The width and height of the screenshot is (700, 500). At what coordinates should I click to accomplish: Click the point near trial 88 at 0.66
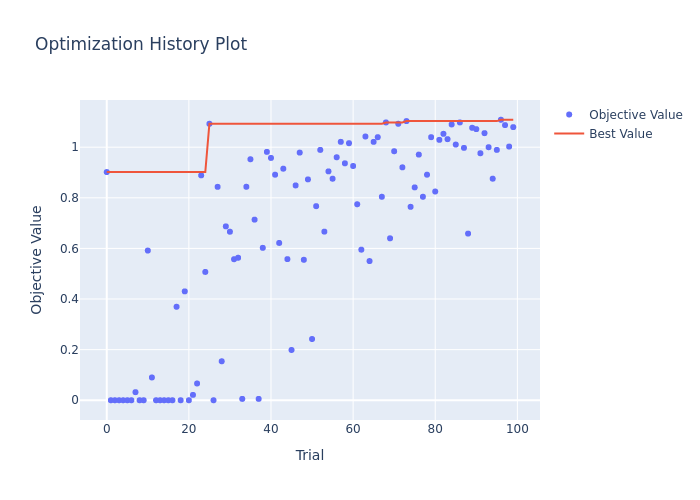(468, 234)
